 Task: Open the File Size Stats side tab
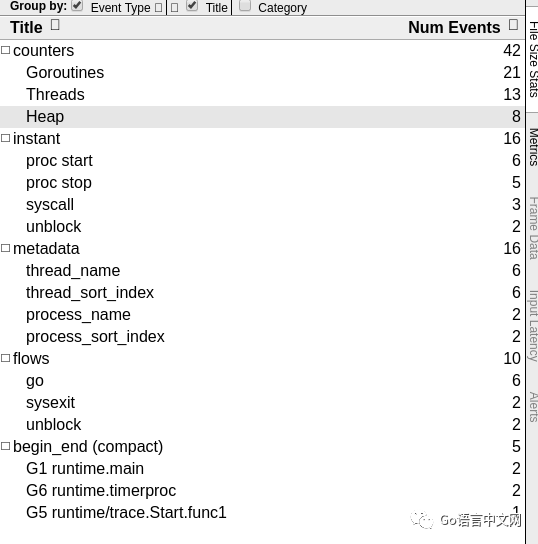(x=532, y=59)
